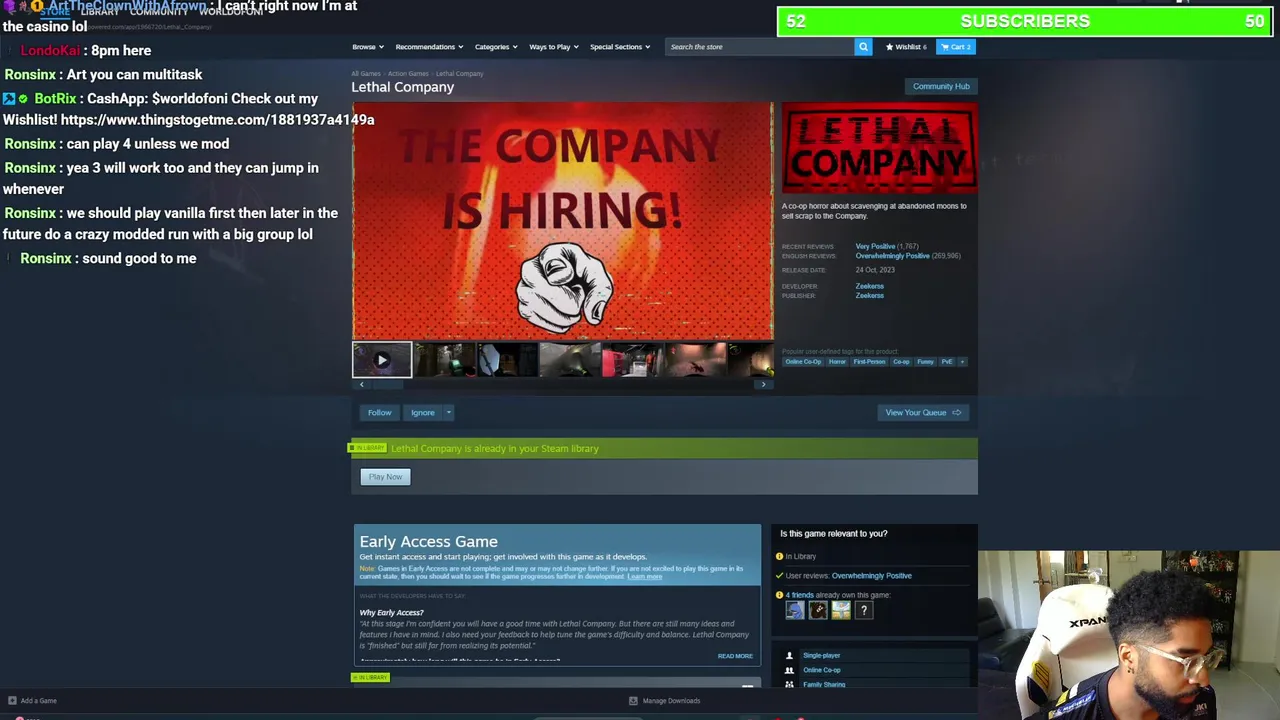Open second friend avatar with dark image
Screen dimensions: 1280x720
coord(818,610)
